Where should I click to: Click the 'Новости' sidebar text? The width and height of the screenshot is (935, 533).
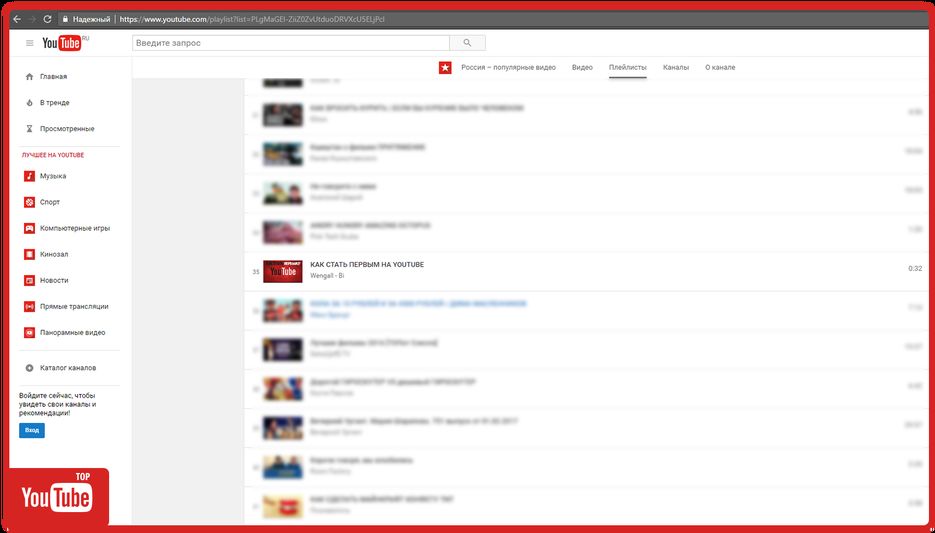54,280
